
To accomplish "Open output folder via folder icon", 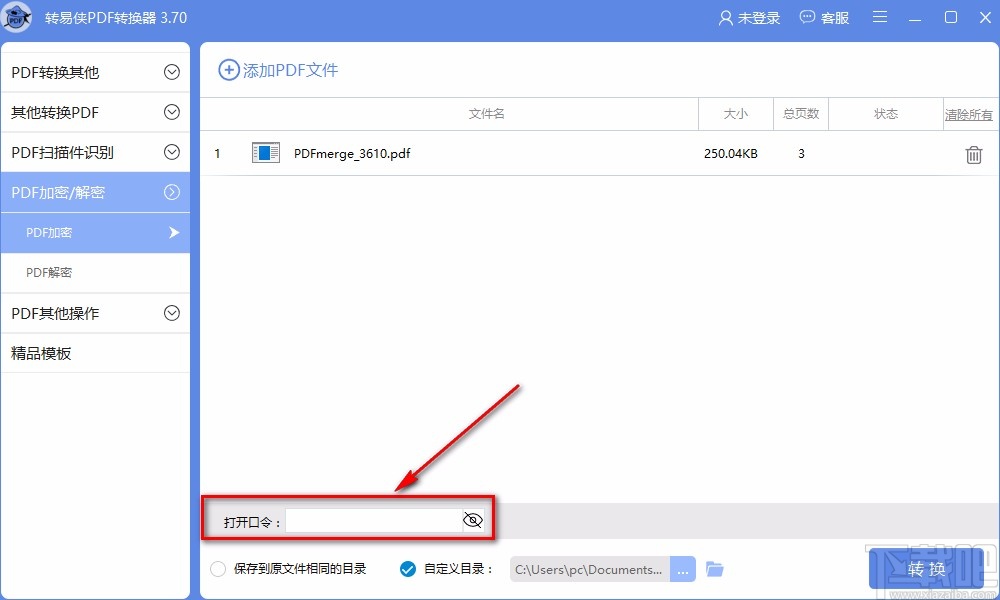I will pyautogui.click(x=715, y=568).
